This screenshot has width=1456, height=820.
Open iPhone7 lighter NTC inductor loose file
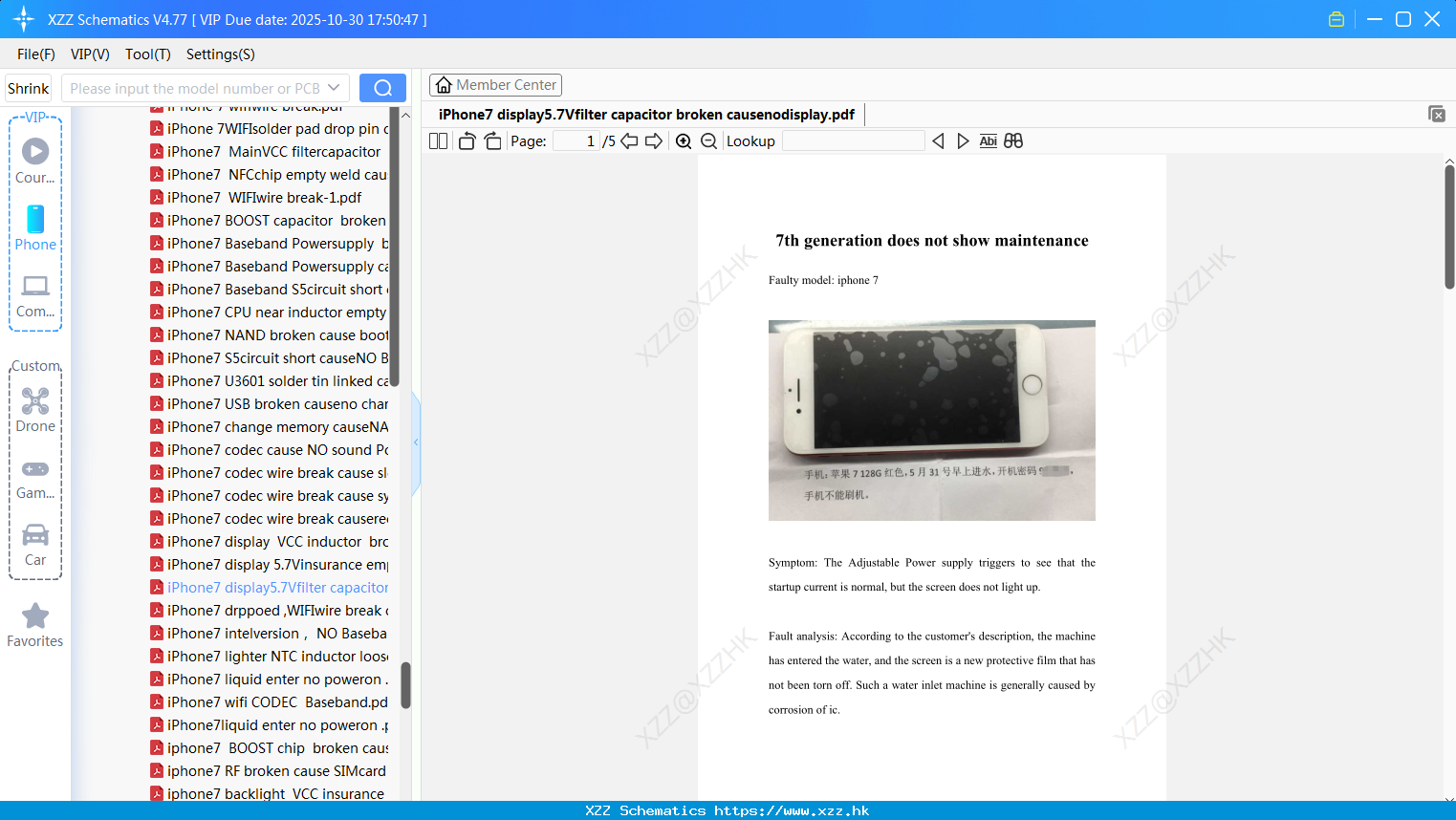click(270, 656)
